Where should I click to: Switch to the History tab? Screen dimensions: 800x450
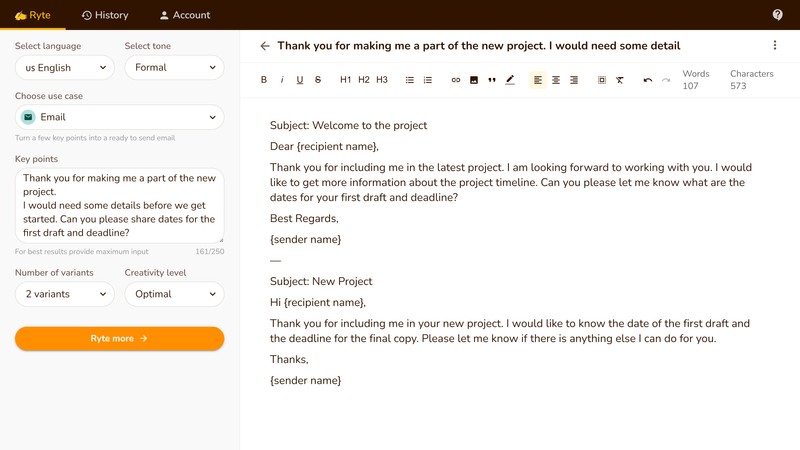105,15
